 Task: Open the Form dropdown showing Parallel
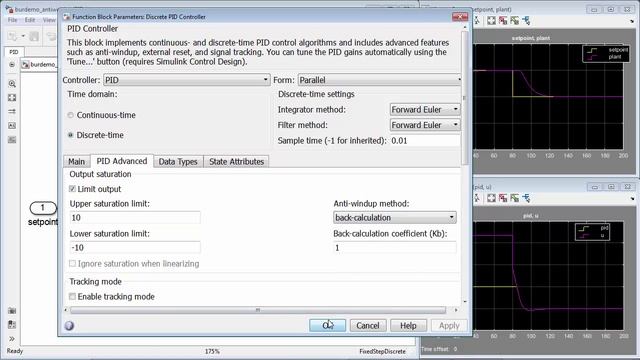pos(380,80)
